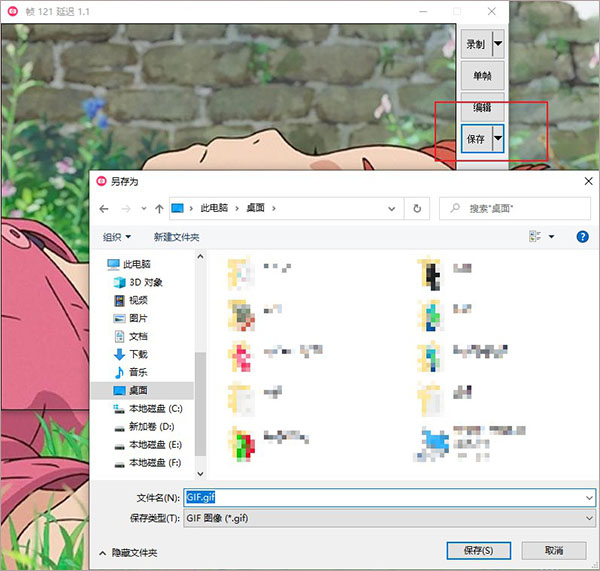The image size is (600, 571).
Task: Open view options dropdown arrow
Action: (551, 237)
